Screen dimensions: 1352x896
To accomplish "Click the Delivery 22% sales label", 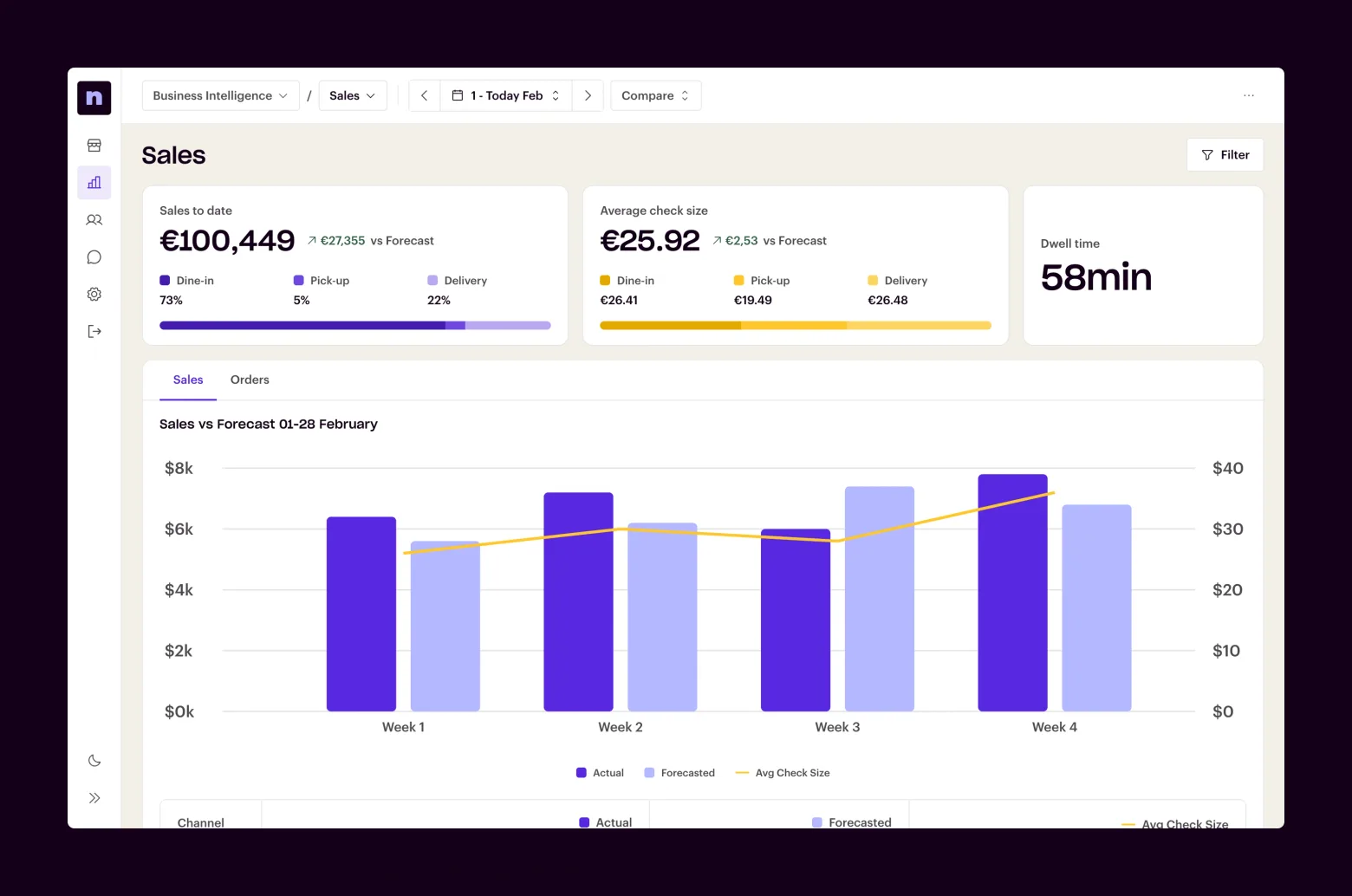I will (457, 290).
